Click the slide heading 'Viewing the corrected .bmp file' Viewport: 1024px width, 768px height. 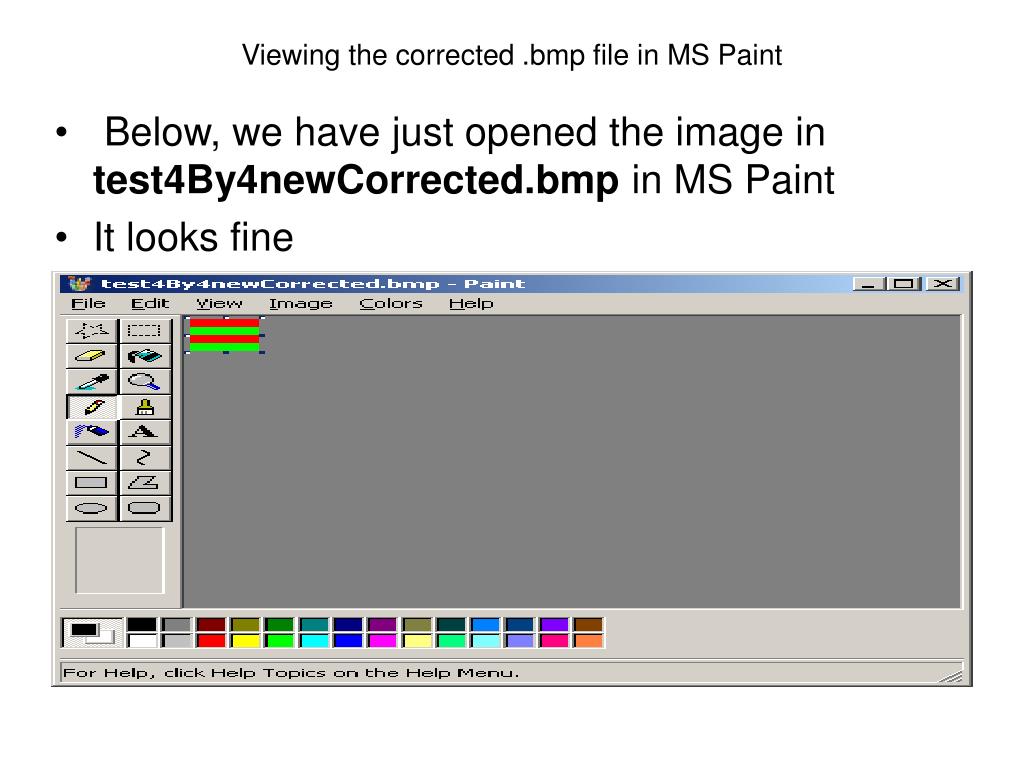click(x=512, y=55)
